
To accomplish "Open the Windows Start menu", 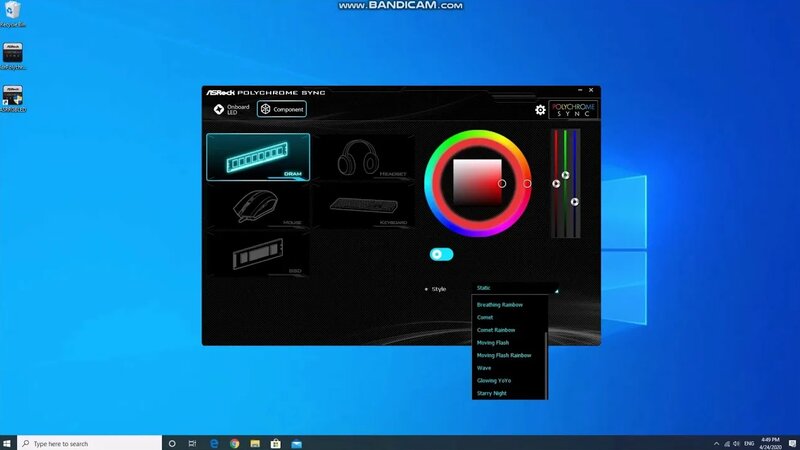I will (x=7, y=443).
